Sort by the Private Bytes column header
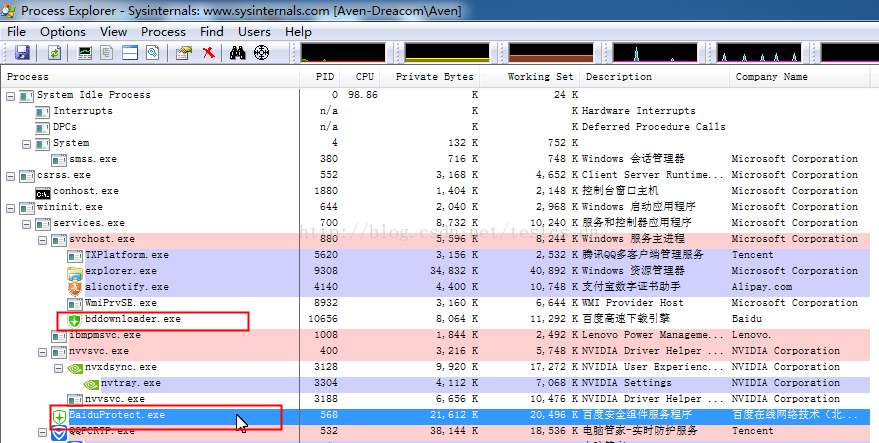Viewport: 879px width, 443px height. tap(432, 77)
